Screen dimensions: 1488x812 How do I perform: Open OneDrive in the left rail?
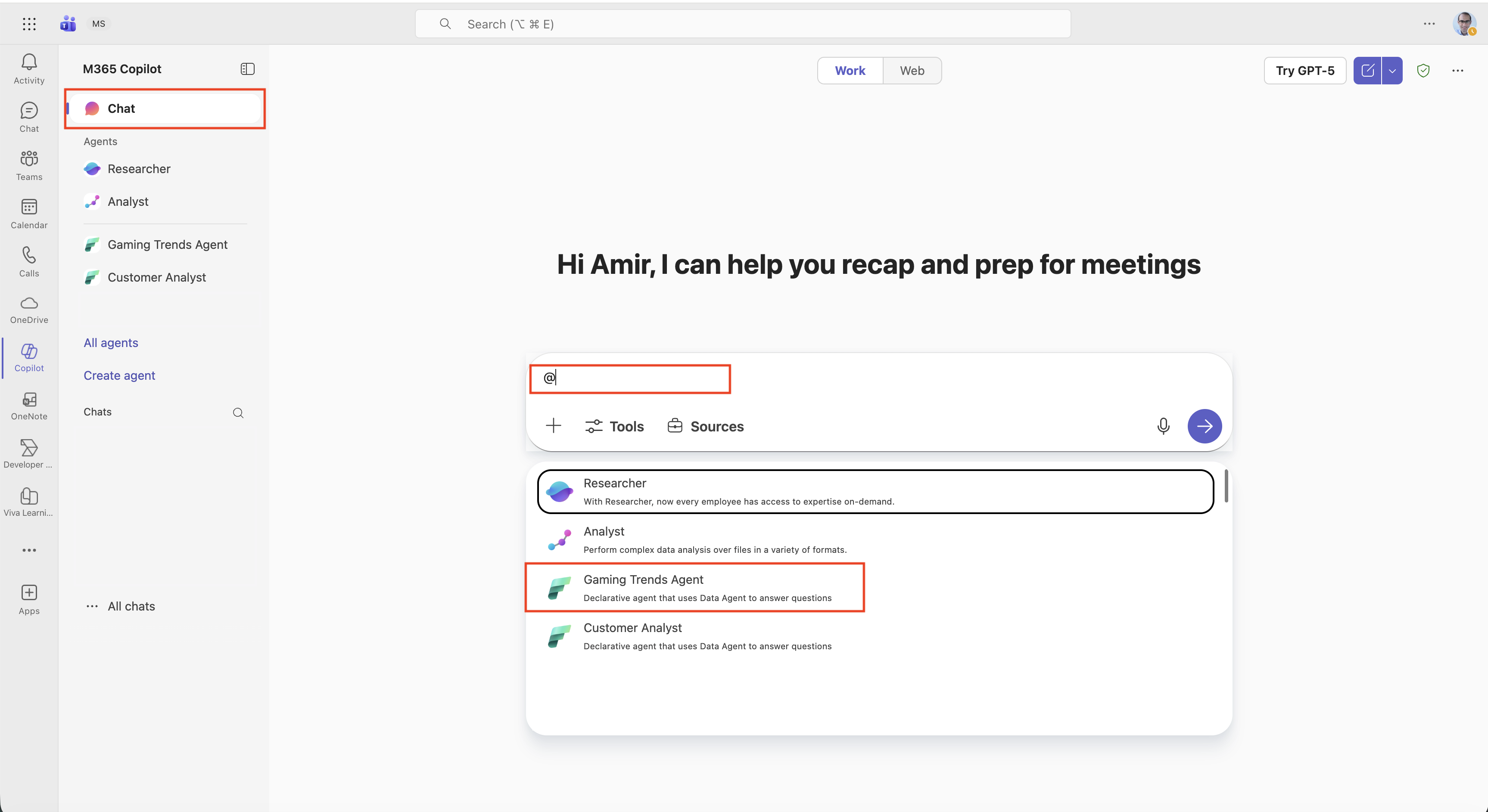click(29, 310)
